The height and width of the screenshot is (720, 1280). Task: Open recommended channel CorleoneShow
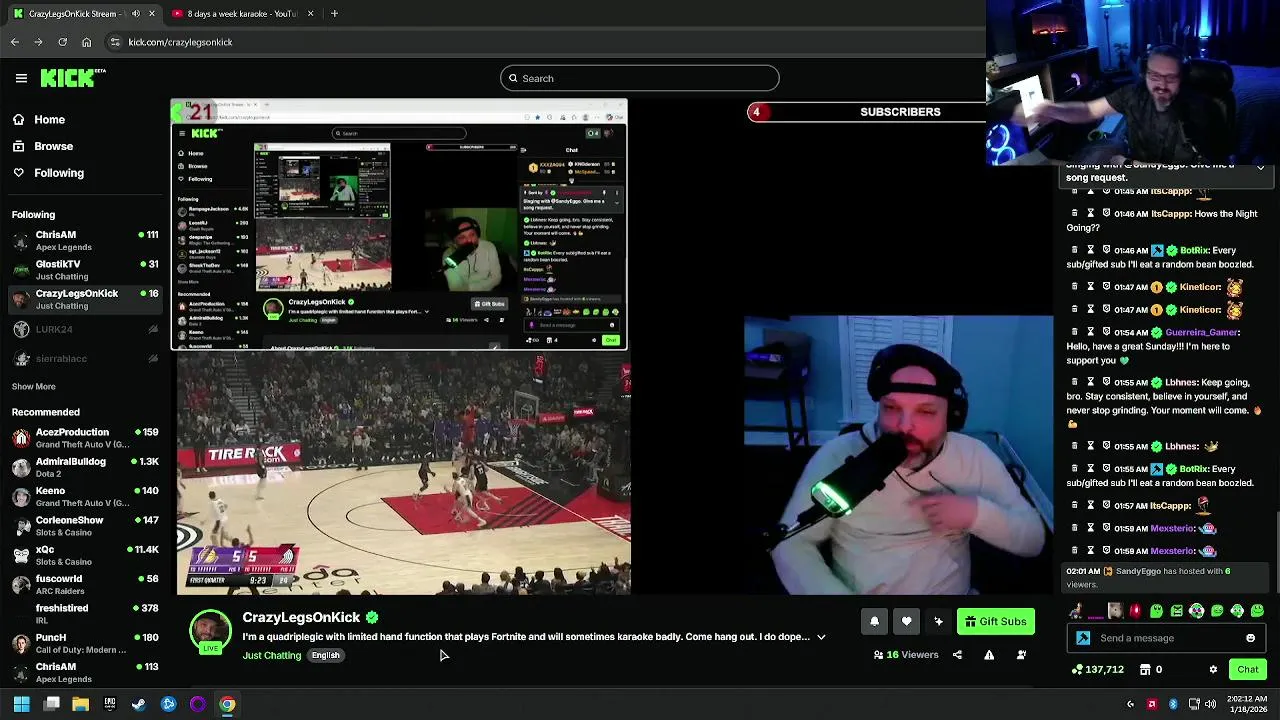click(x=85, y=526)
